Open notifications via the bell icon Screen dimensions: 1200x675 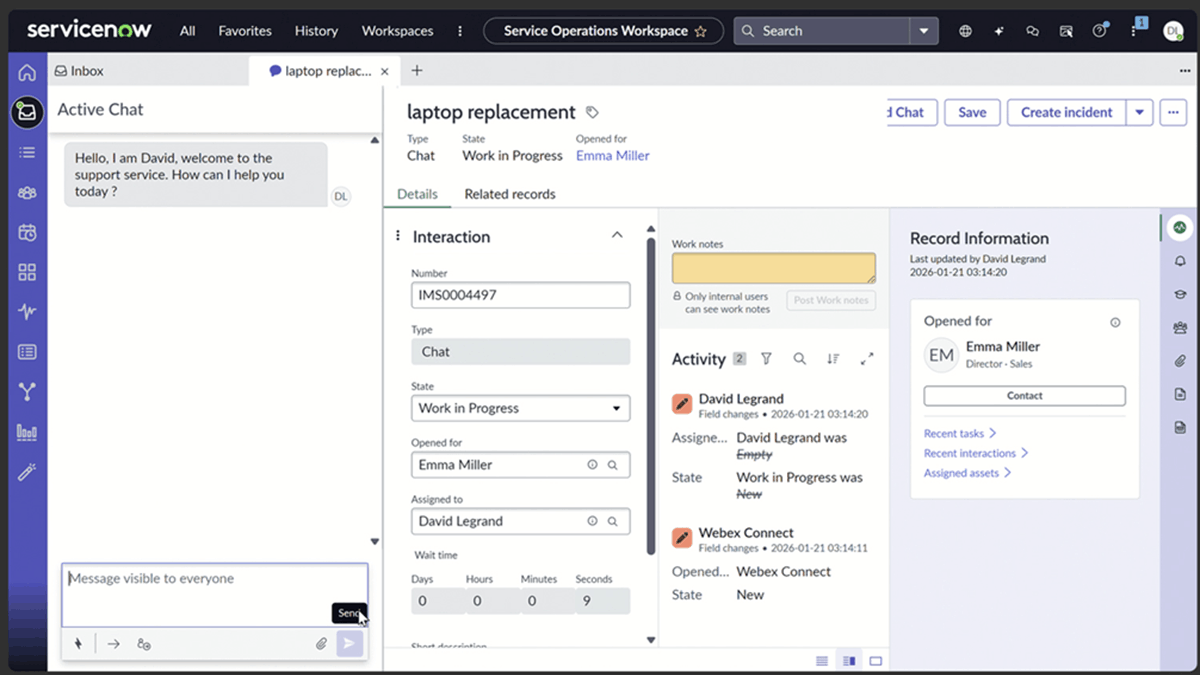tap(1181, 261)
